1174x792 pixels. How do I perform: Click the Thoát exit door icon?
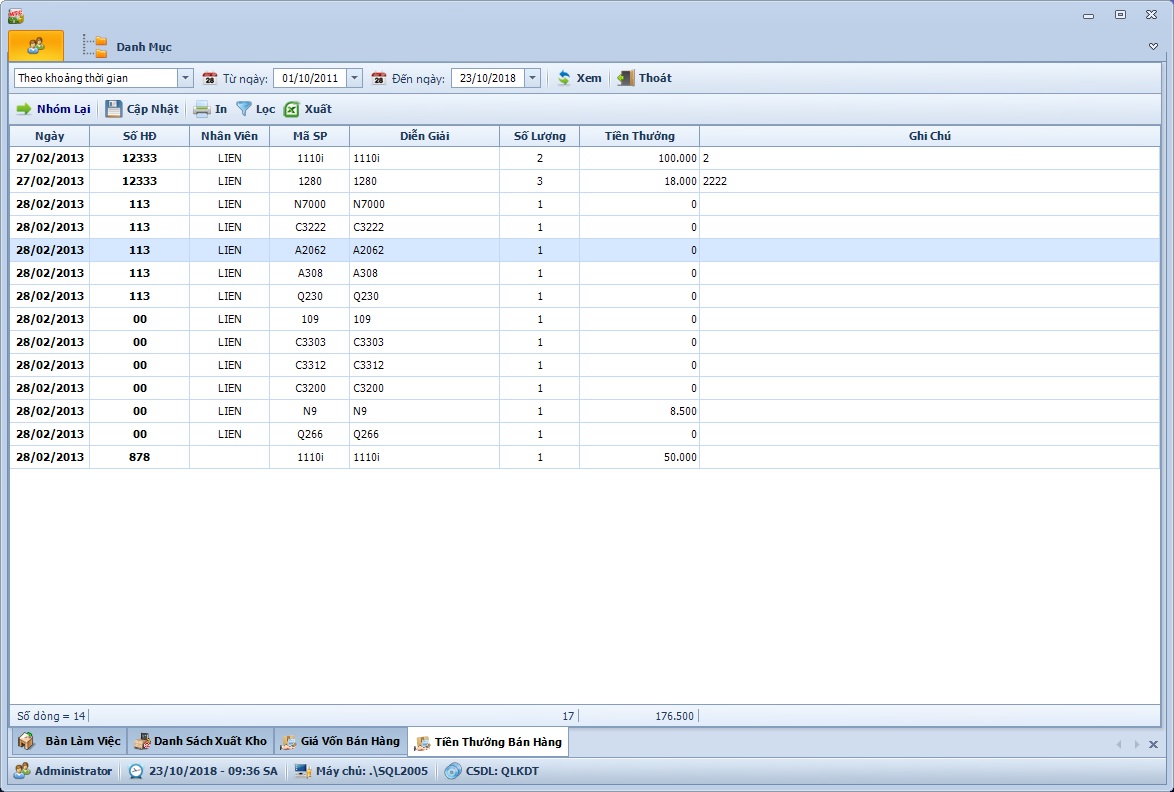click(626, 78)
